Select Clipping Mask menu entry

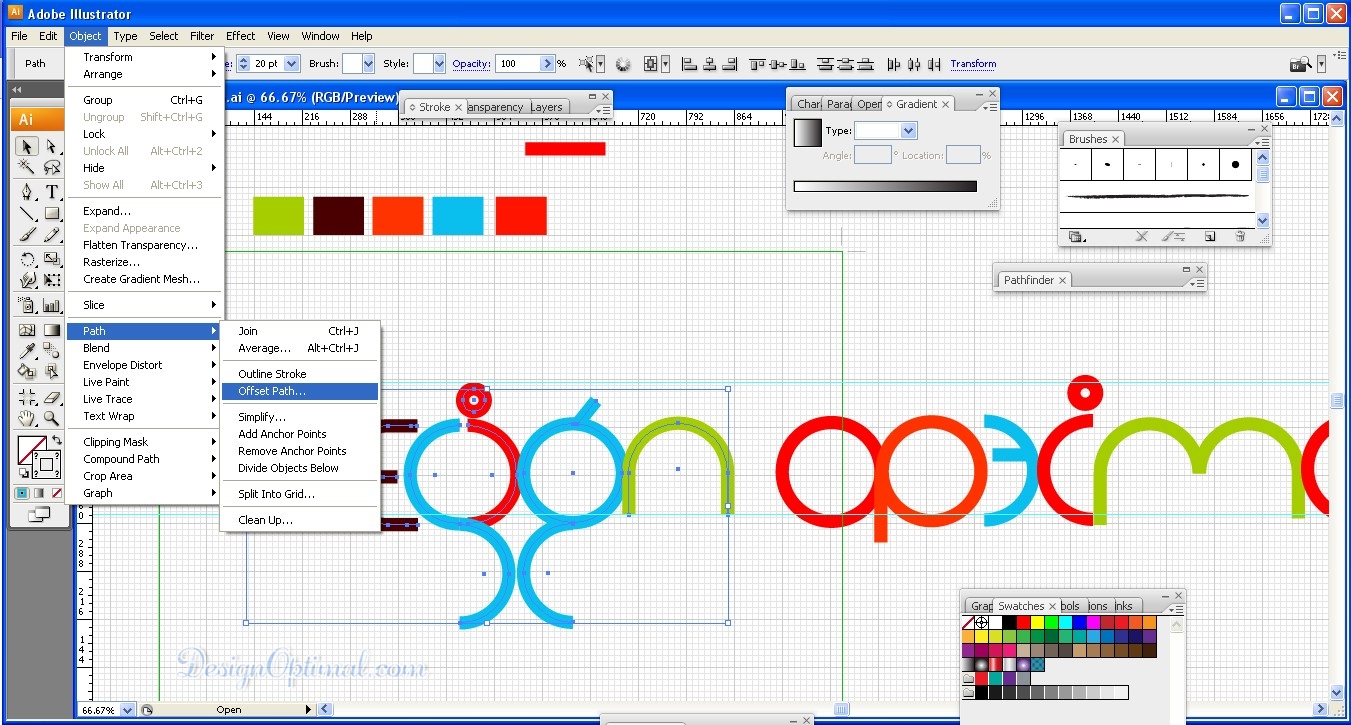coord(145,442)
